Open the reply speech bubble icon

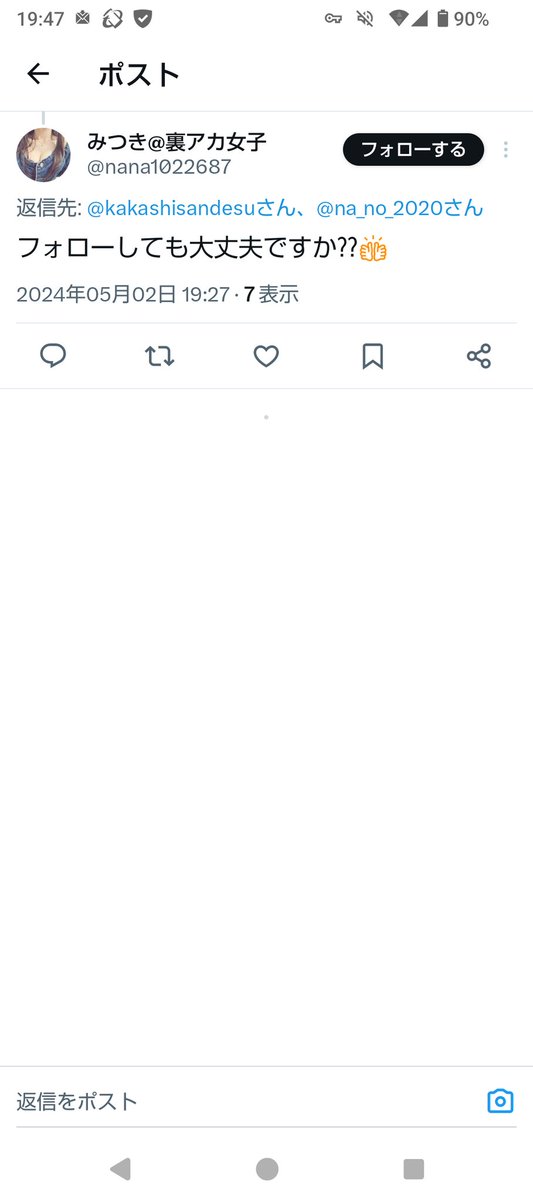click(53, 356)
